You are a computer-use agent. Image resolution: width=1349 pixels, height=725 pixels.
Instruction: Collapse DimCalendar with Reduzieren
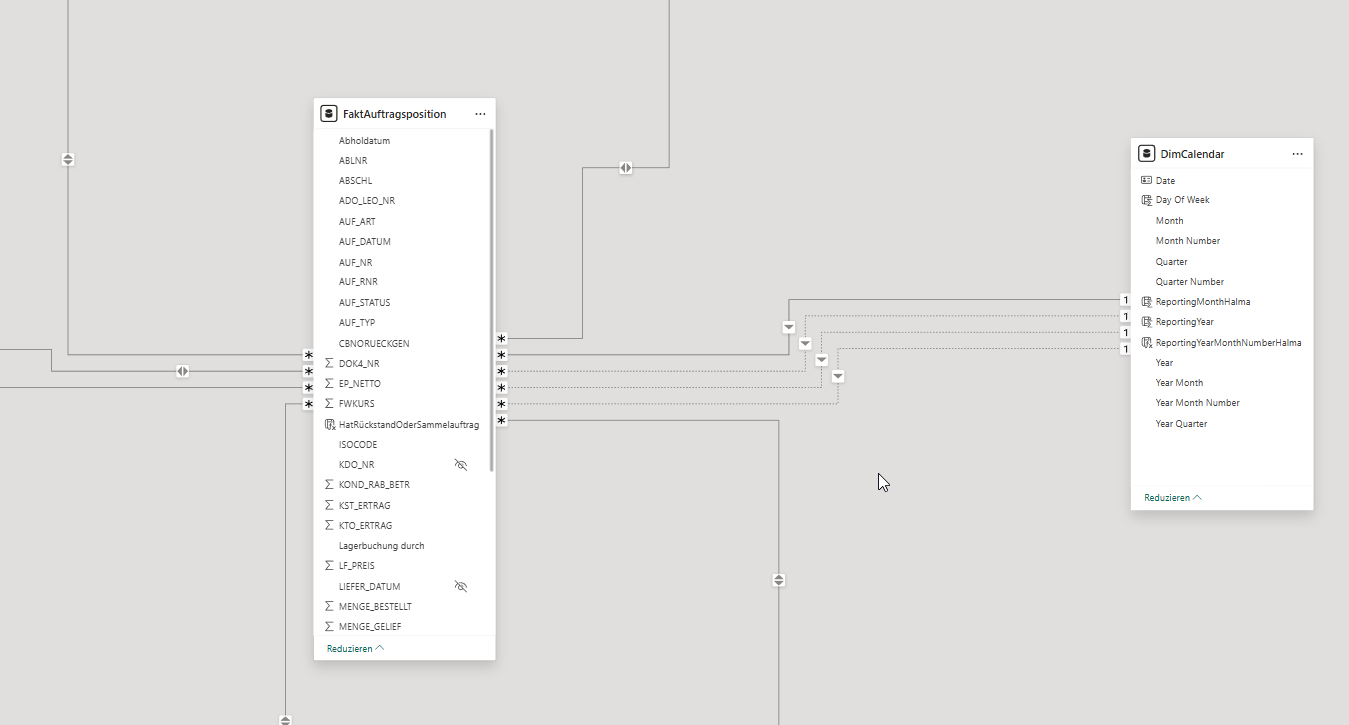pos(1173,497)
